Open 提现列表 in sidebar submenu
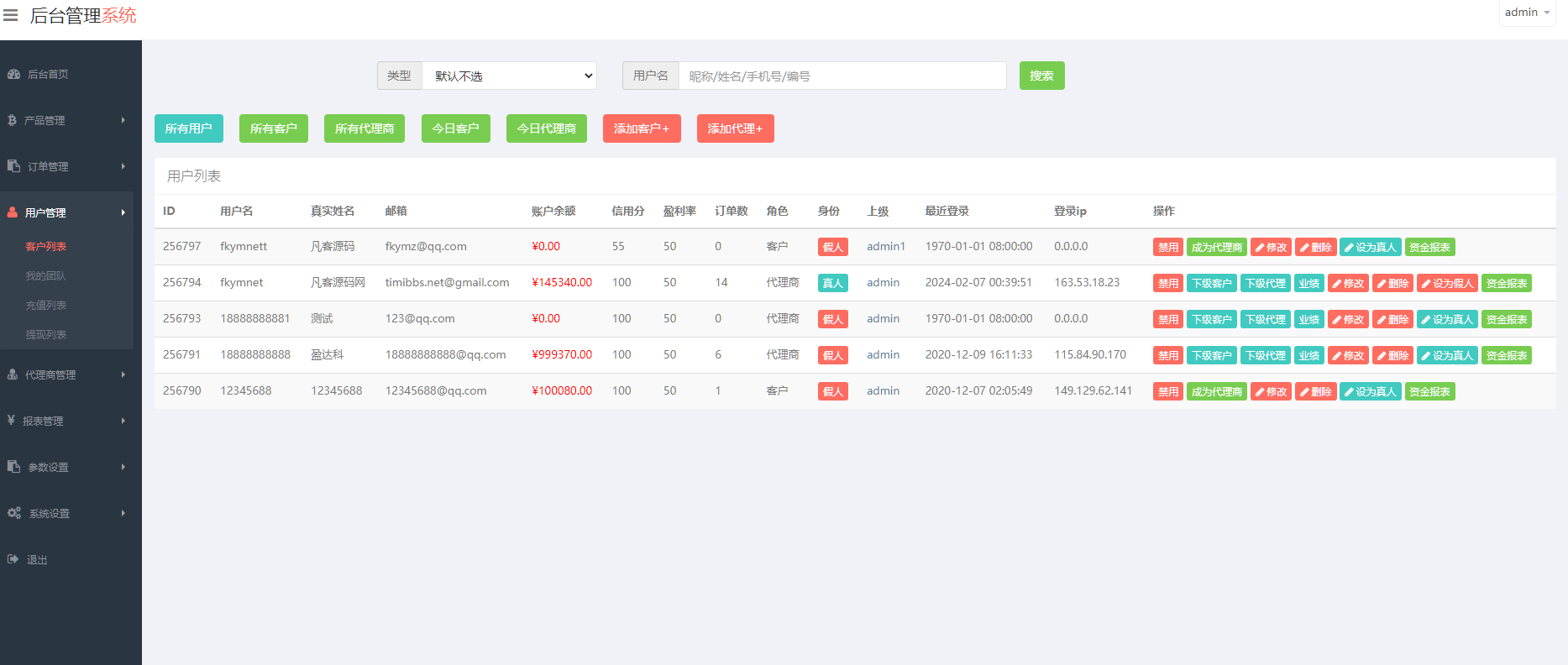This screenshot has height=665, width=1568. tap(46, 335)
